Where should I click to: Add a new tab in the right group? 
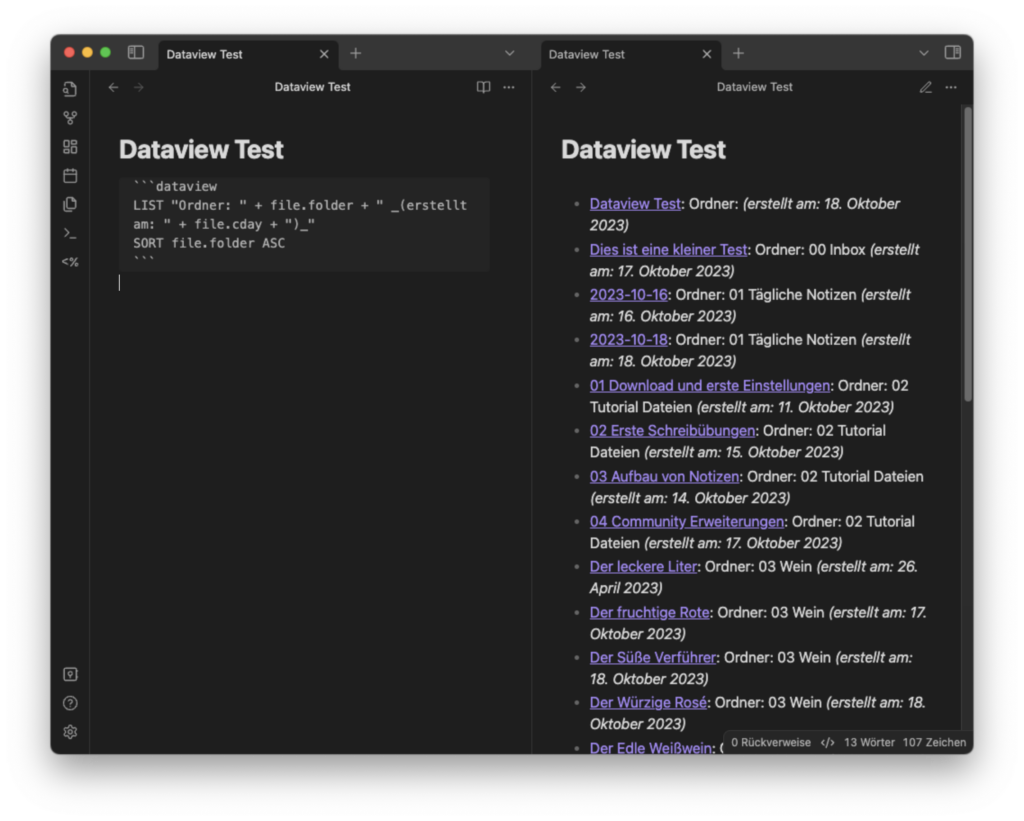pos(738,54)
